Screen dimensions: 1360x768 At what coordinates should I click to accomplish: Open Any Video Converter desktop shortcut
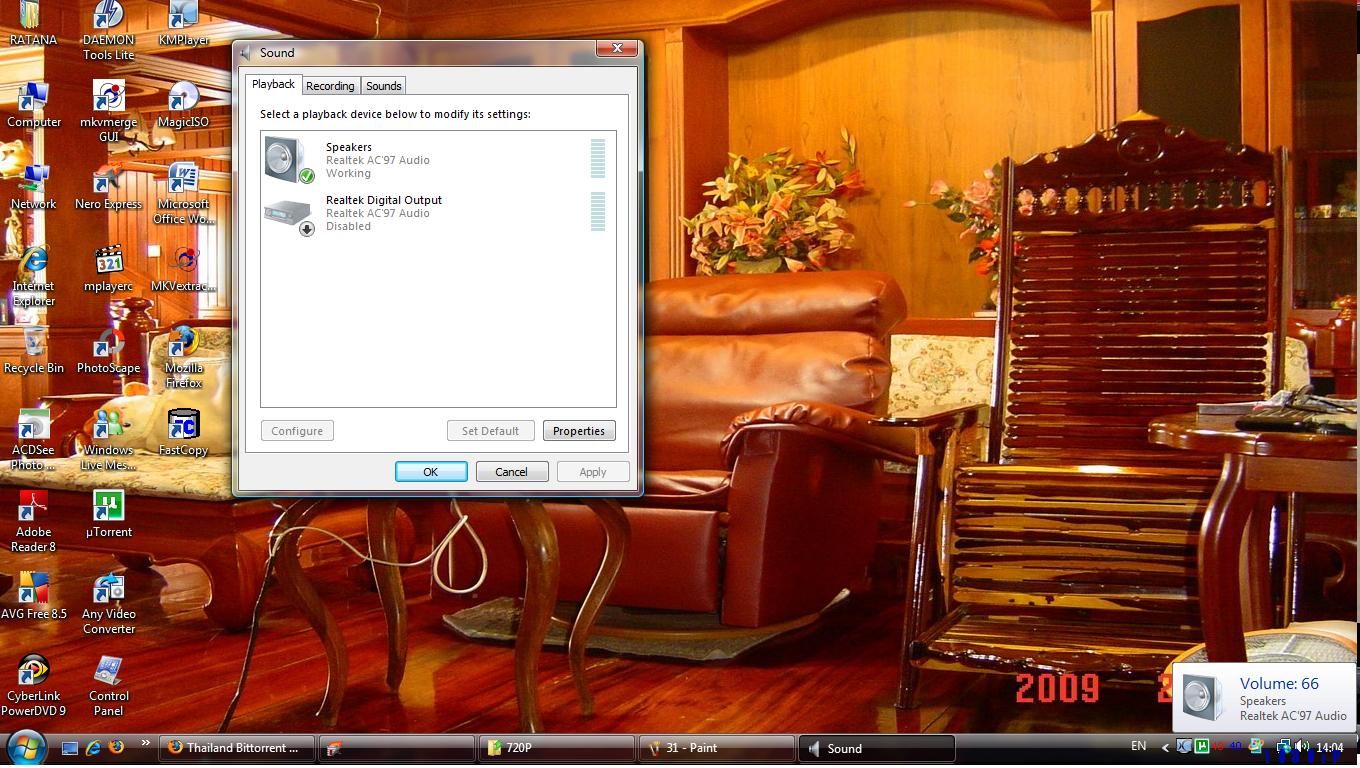109,604
